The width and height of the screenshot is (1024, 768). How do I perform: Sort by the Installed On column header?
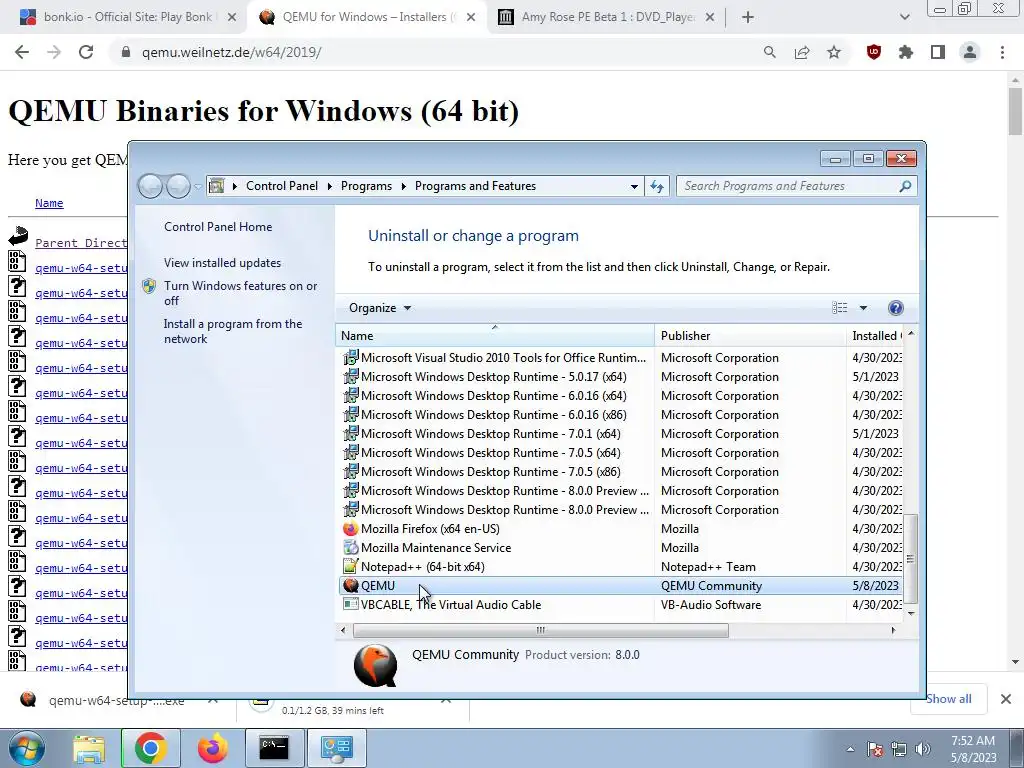875,336
